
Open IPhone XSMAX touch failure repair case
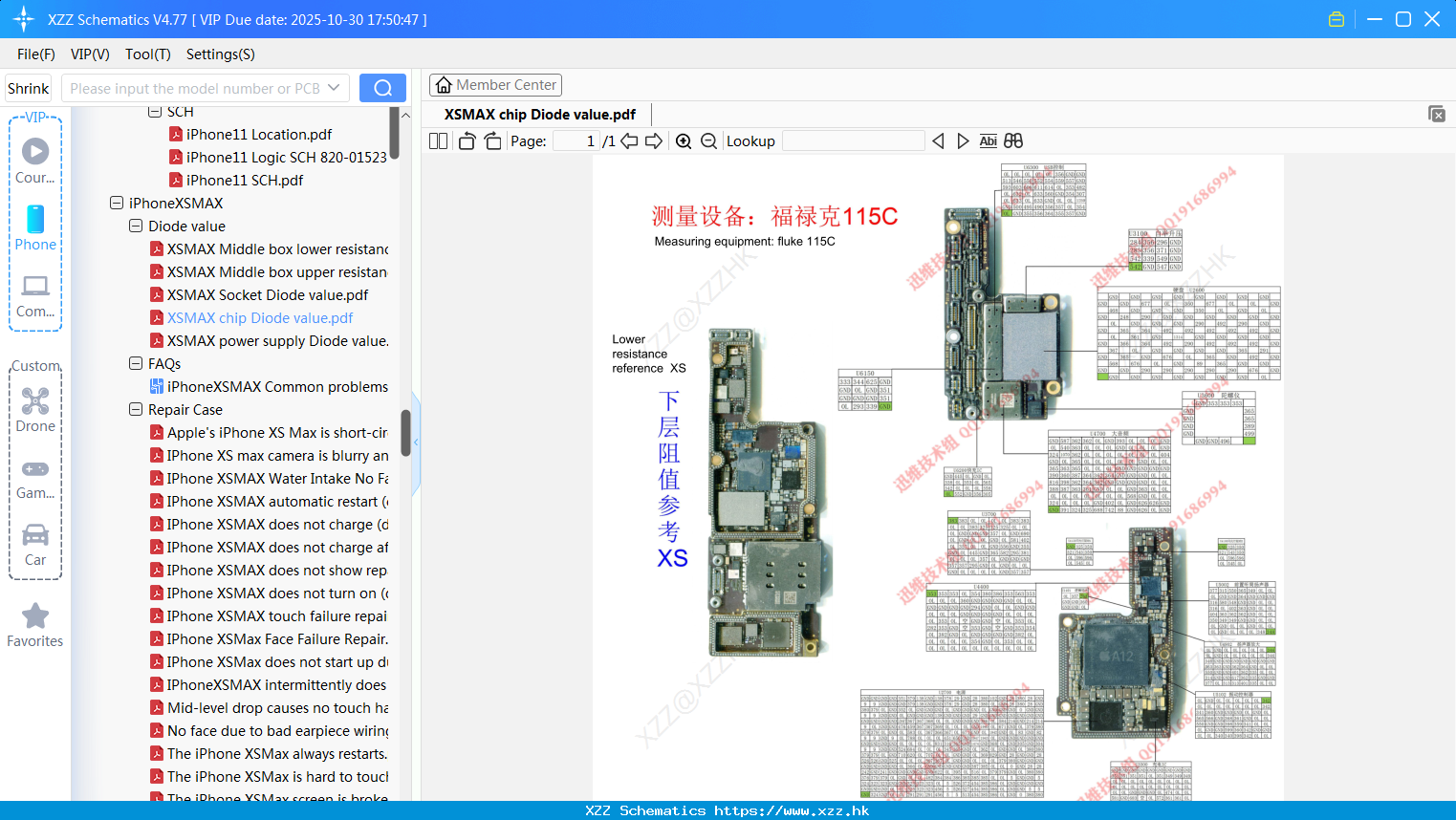click(x=270, y=615)
